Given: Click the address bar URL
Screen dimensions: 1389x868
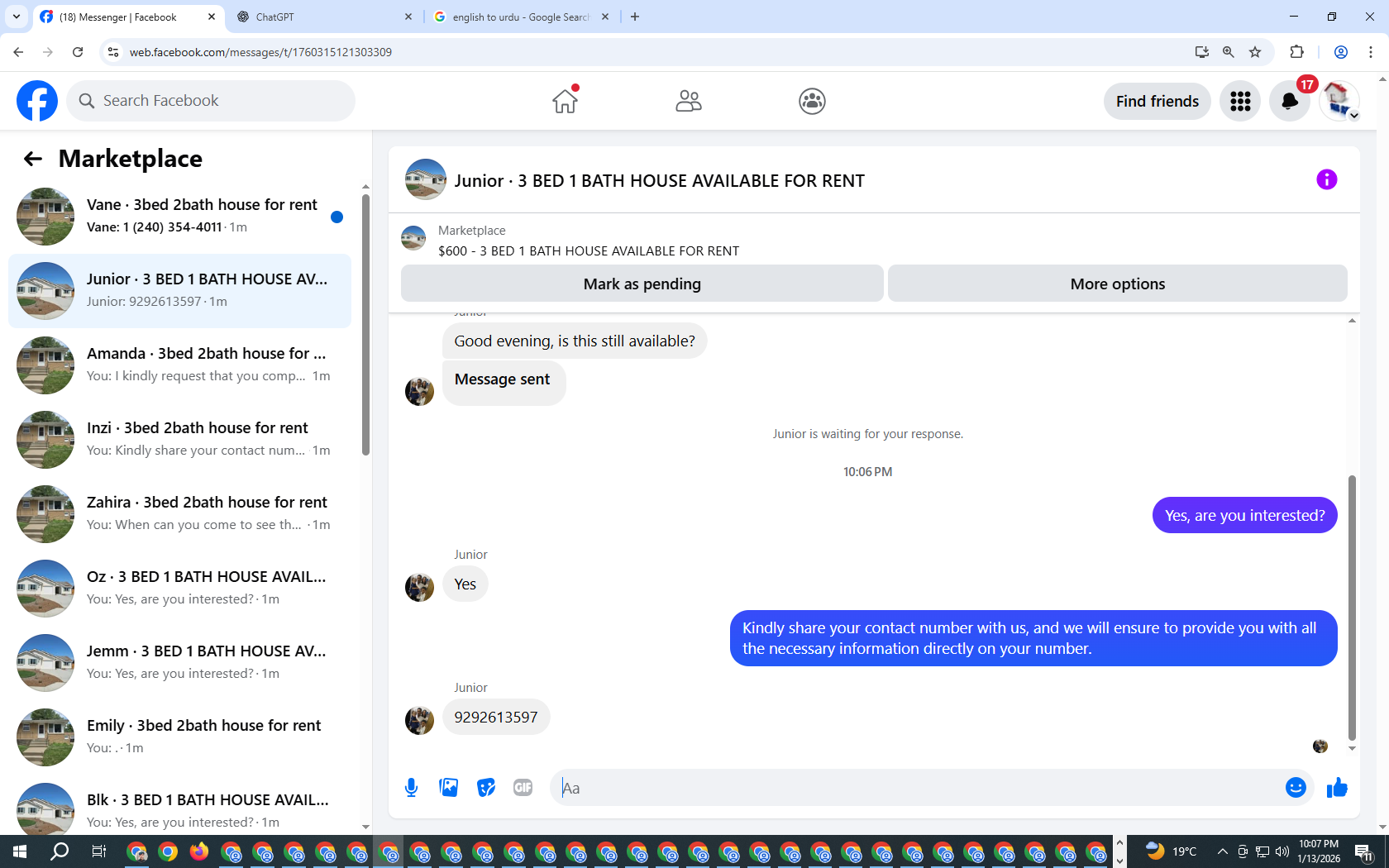Looking at the screenshot, I should pyautogui.click(x=260, y=52).
